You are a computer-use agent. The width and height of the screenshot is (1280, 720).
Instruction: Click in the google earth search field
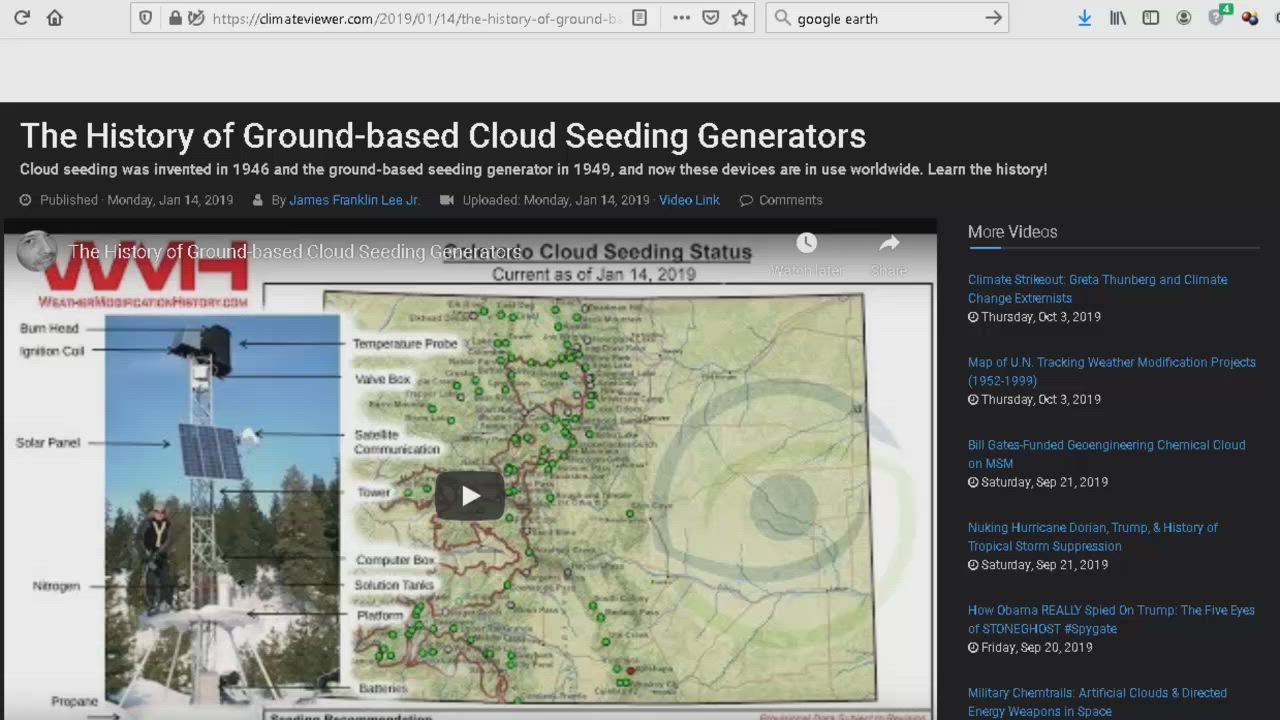[880, 18]
